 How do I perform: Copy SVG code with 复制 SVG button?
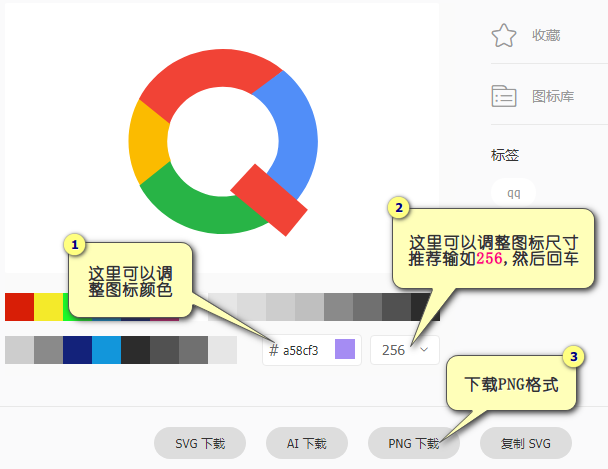526,443
